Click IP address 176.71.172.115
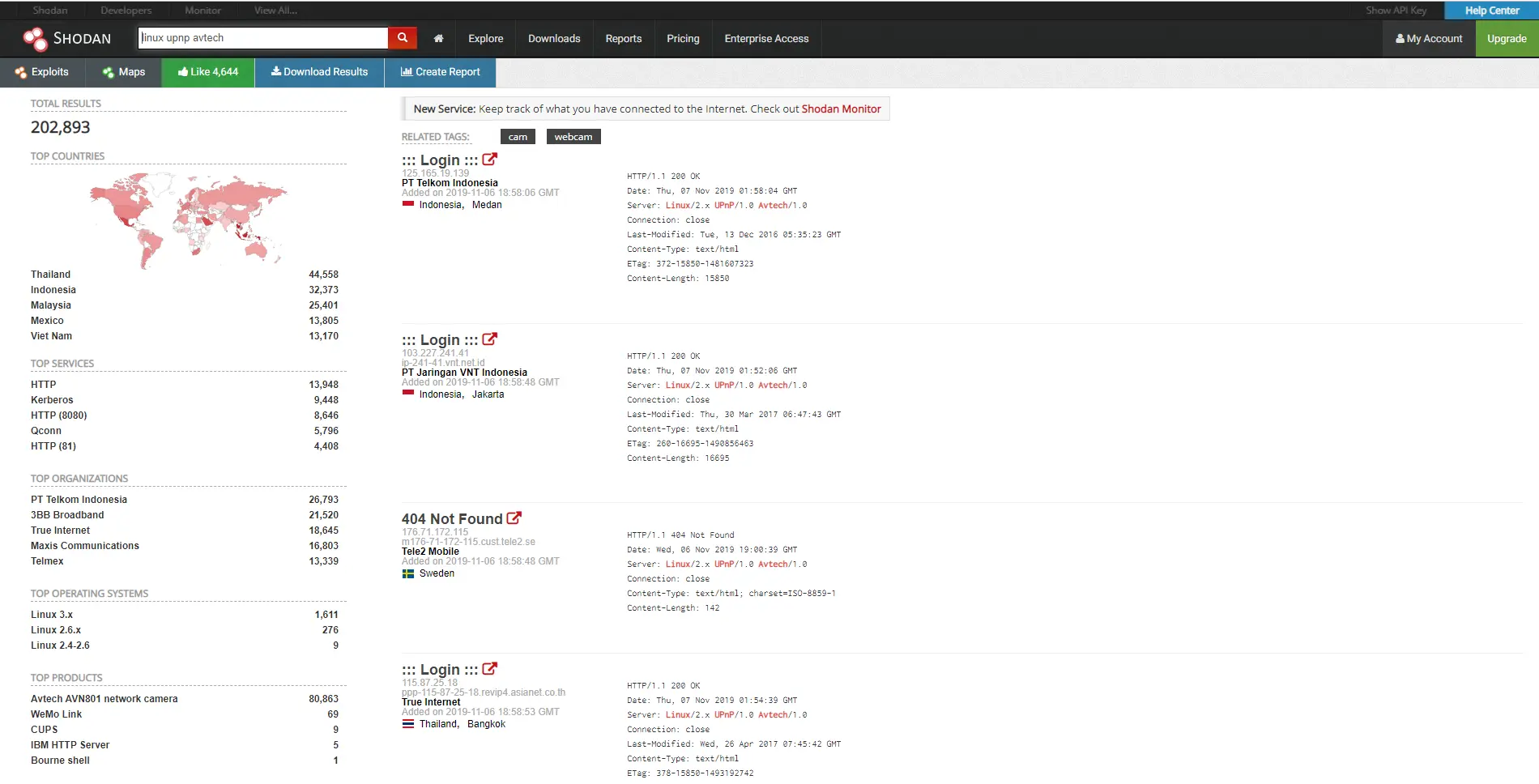This screenshot has height=784, width=1539. pos(435,532)
